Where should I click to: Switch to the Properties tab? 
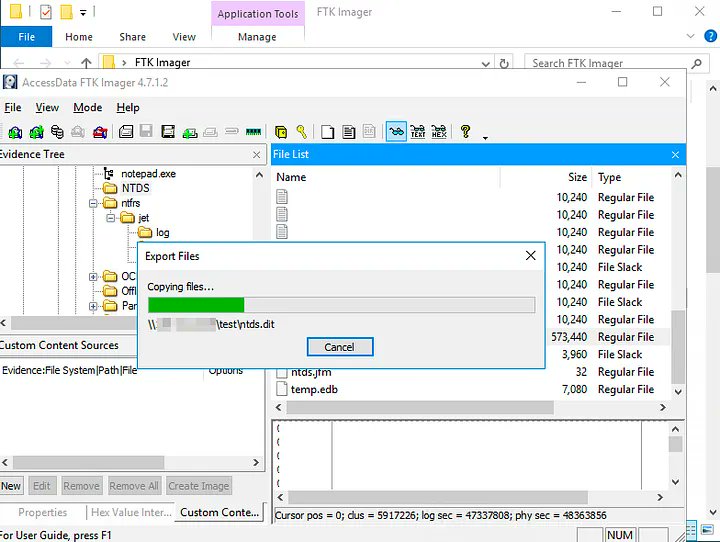43,512
